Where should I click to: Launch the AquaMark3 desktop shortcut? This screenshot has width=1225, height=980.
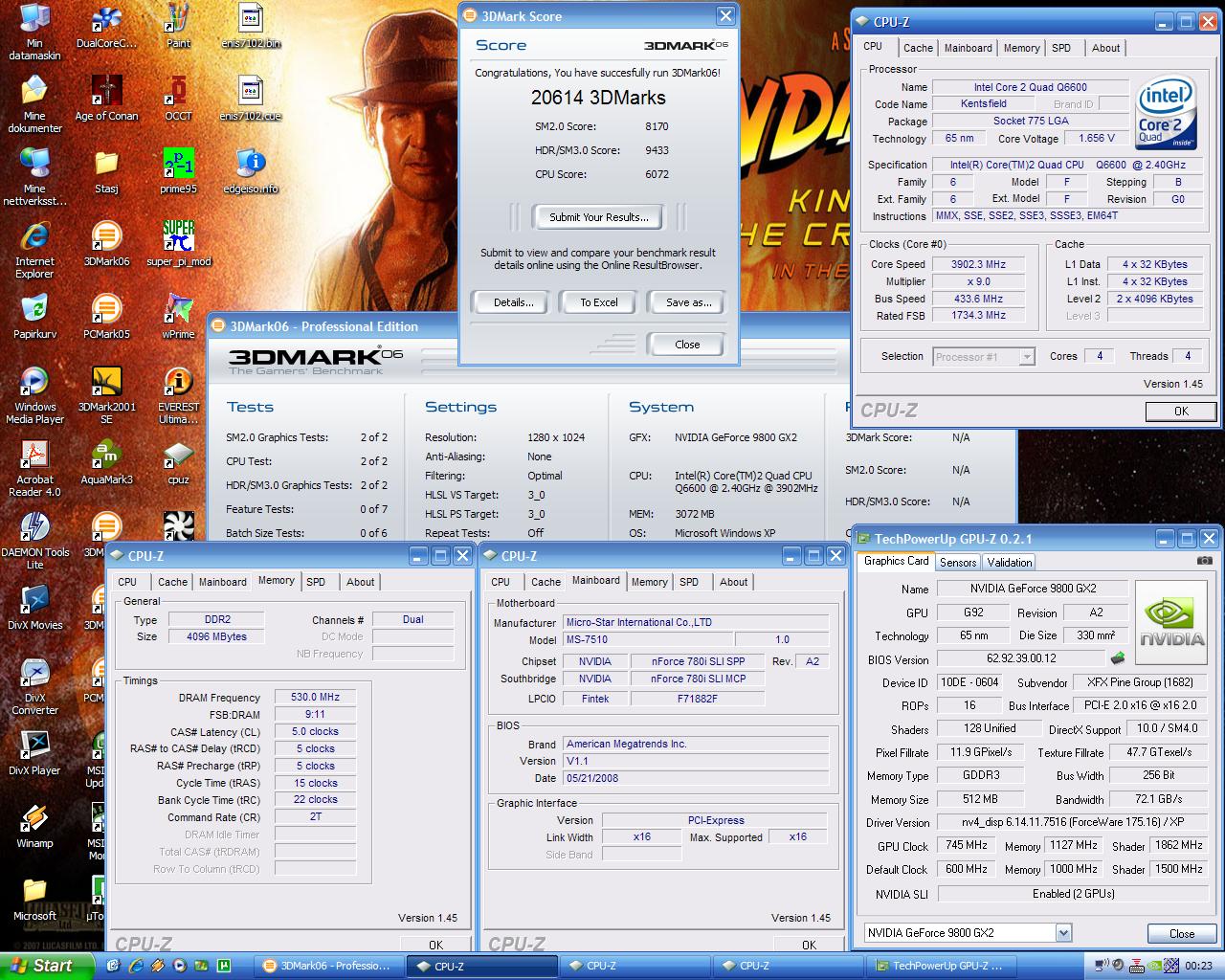coord(106,462)
